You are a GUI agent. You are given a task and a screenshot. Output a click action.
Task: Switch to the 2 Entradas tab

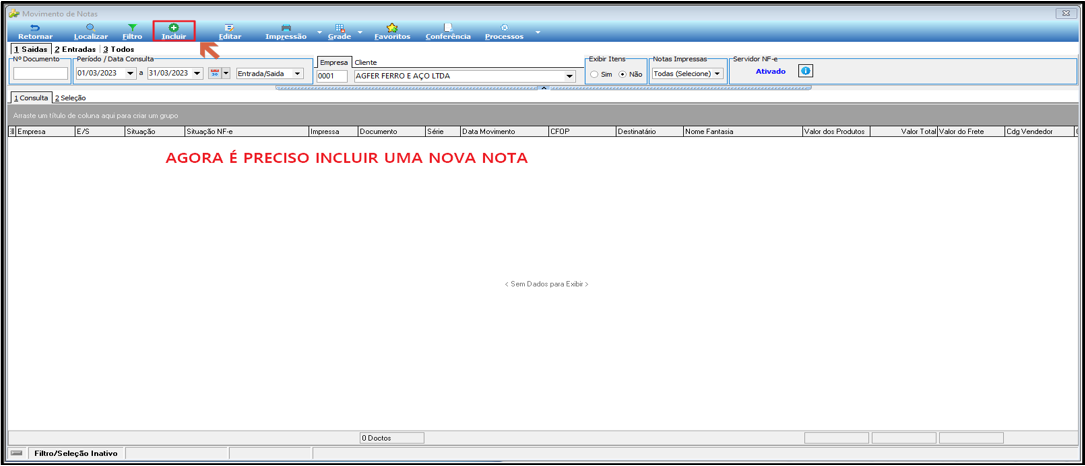[75, 50]
